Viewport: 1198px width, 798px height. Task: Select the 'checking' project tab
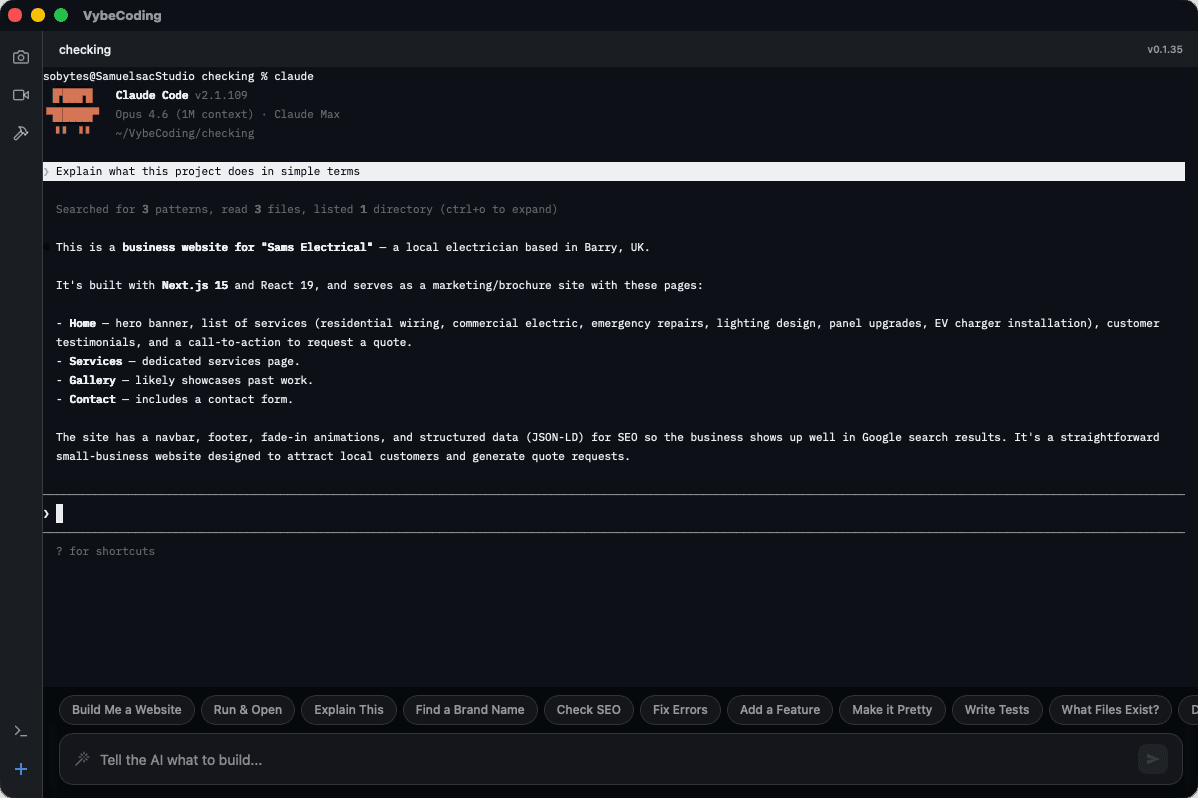(x=85, y=50)
